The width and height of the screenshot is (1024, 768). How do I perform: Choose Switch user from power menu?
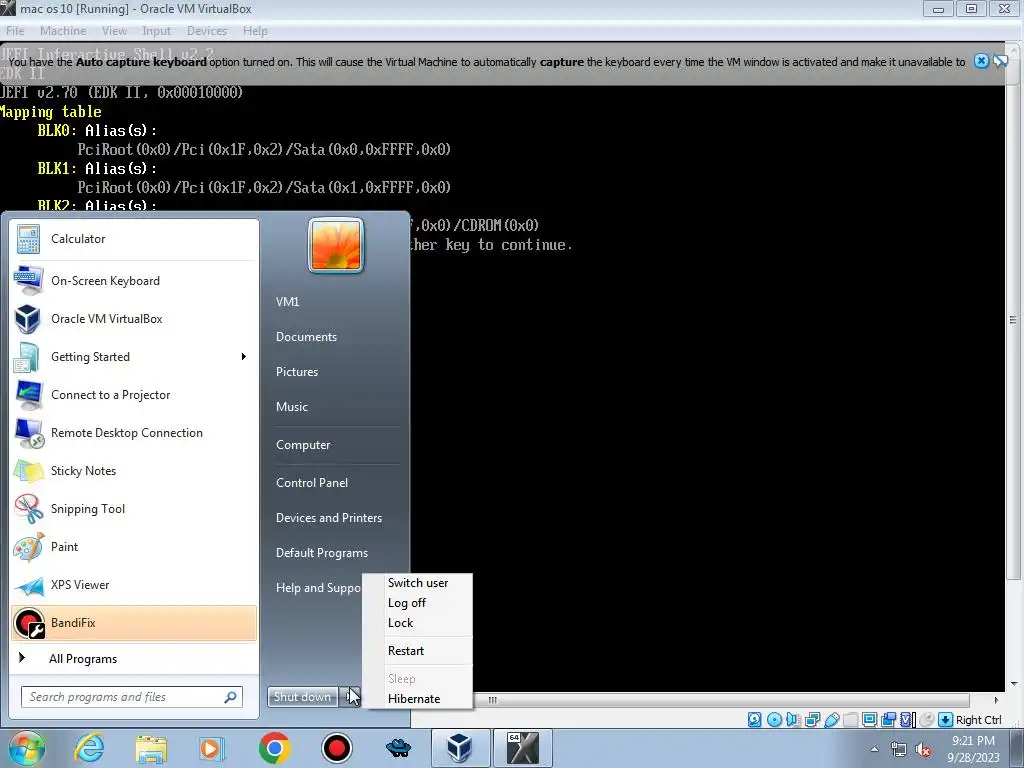[x=418, y=583]
